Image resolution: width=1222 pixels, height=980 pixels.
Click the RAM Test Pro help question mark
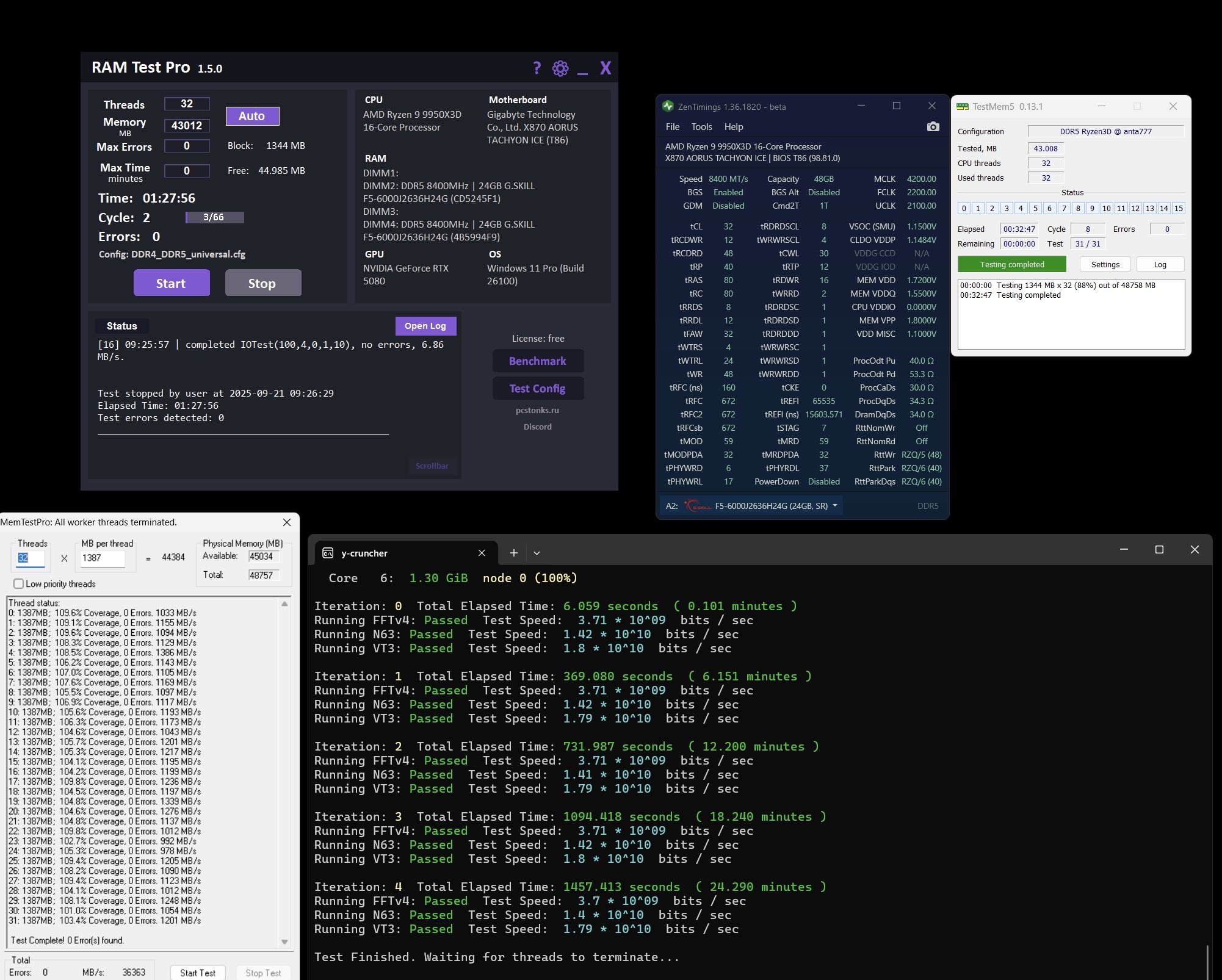coord(537,68)
